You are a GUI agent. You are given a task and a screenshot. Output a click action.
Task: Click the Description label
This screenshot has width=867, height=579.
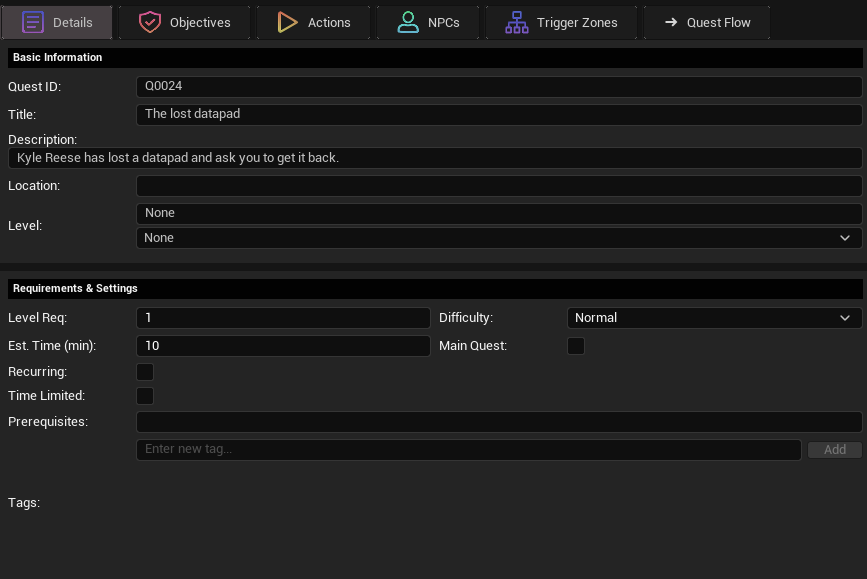click(43, 140)
